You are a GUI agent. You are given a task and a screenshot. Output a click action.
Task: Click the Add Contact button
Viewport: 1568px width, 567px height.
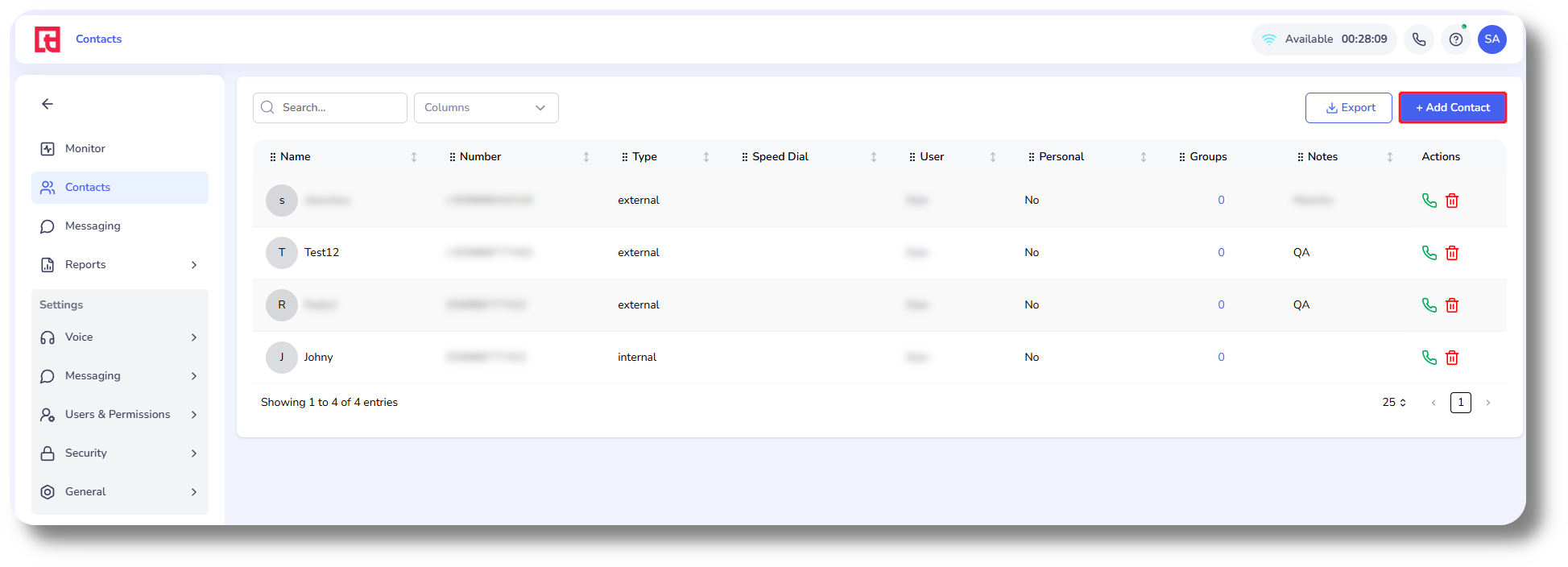(x=1452, y=108)
